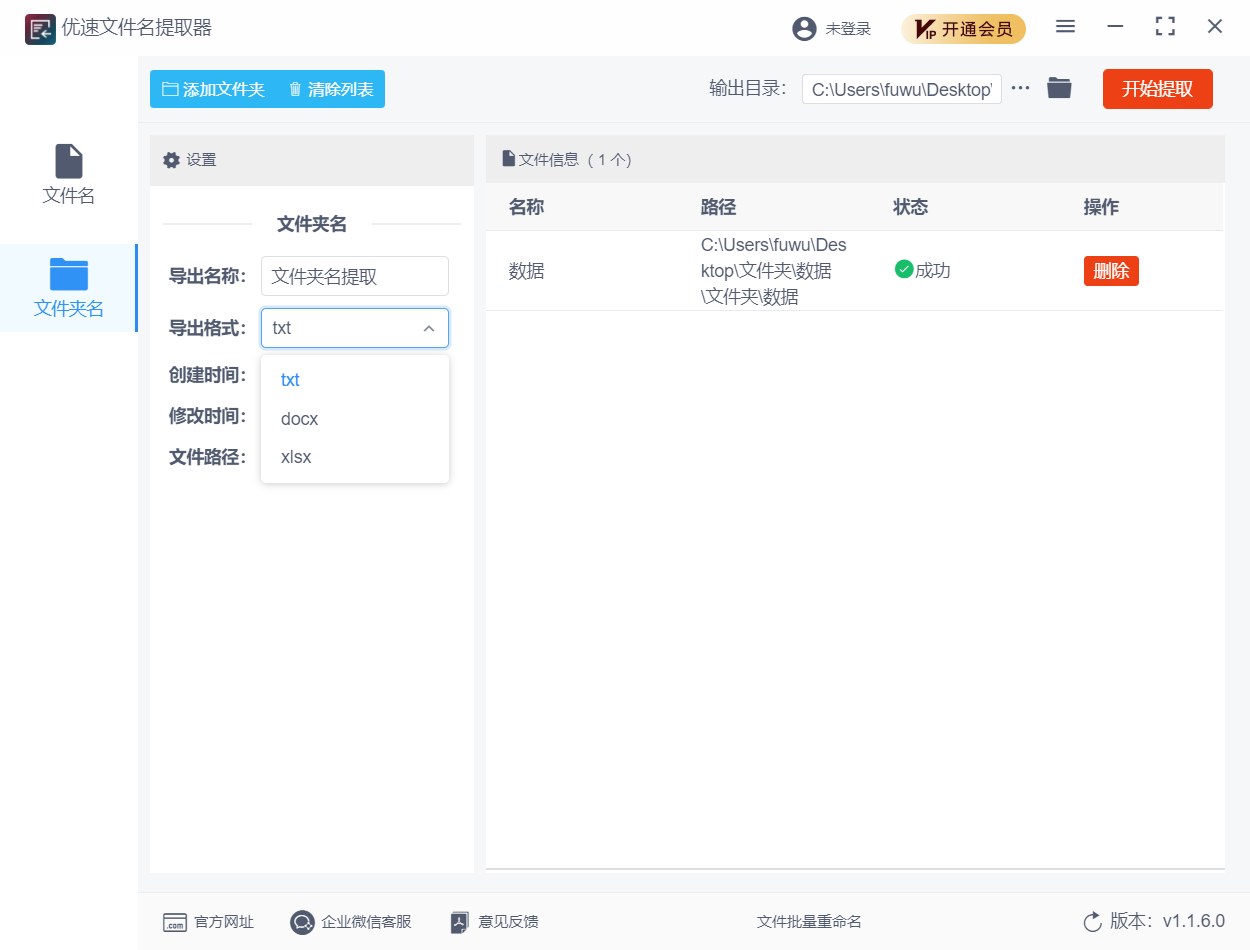Click 文件批量重命名 link
1250x950 pixels.
click(809, 922)
